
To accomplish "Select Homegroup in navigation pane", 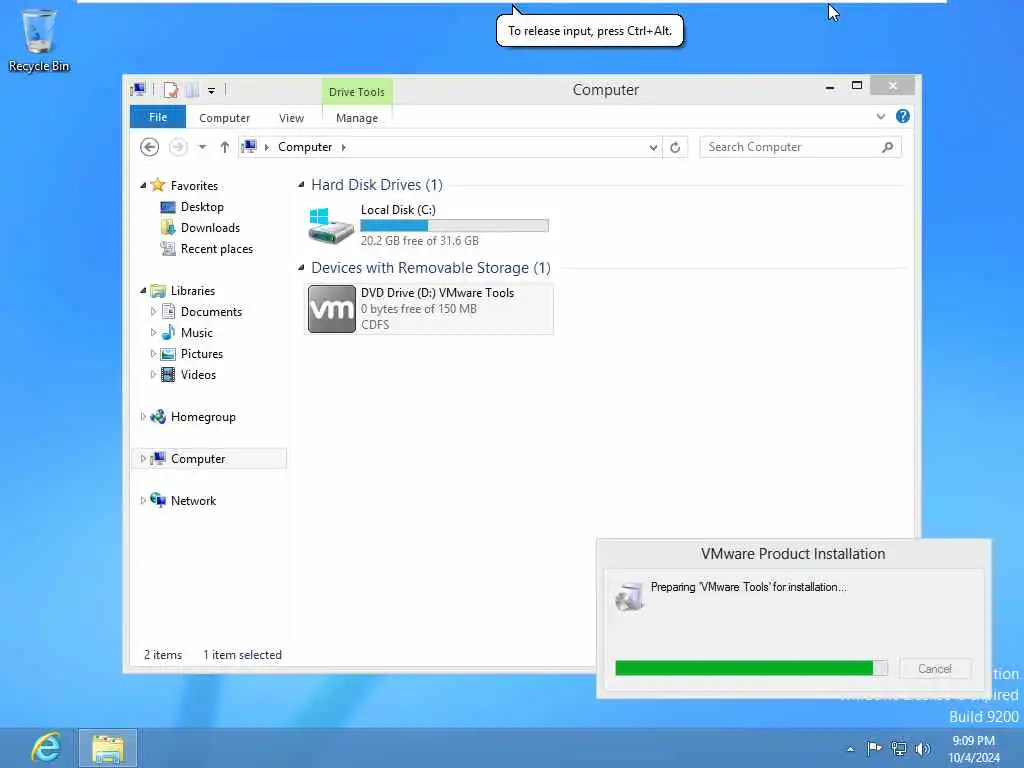I will coord(203,417).
